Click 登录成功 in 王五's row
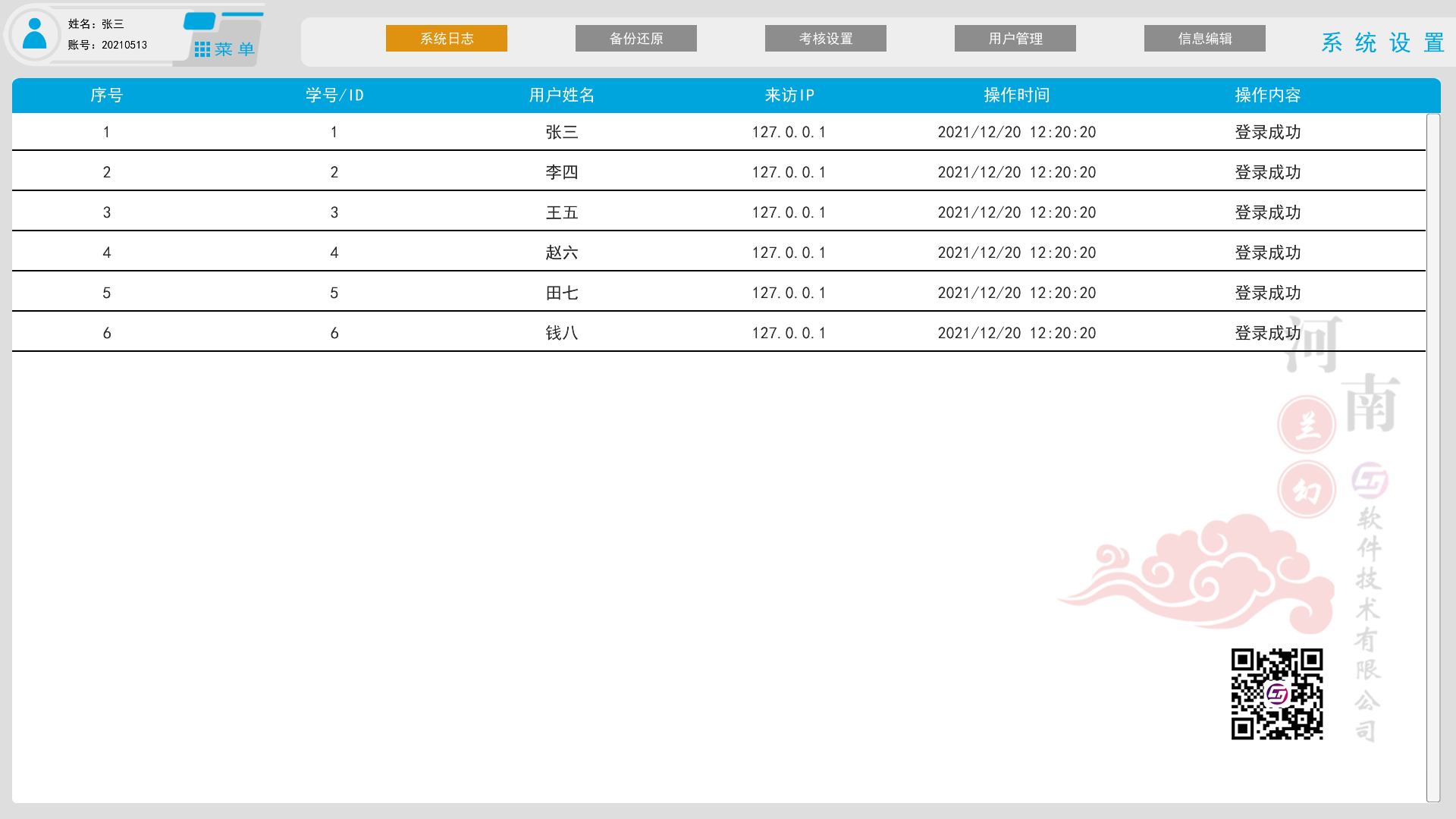 [1267, 212]
